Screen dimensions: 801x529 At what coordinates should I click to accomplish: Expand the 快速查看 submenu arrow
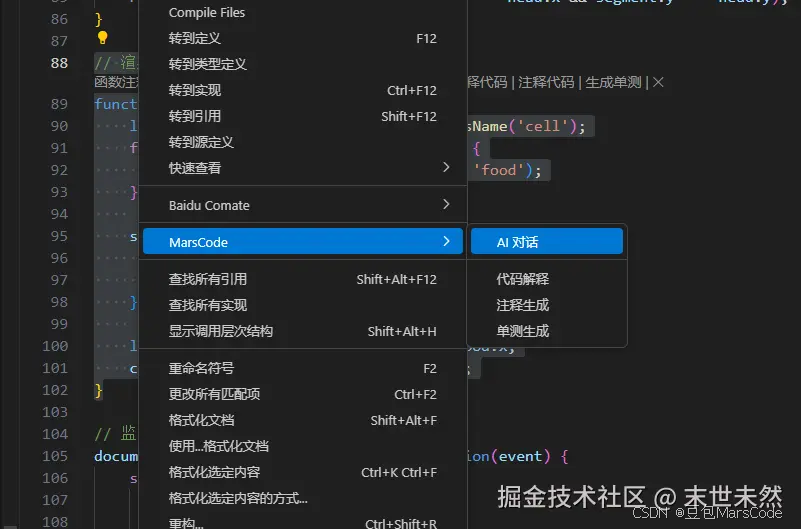(446, 167)
